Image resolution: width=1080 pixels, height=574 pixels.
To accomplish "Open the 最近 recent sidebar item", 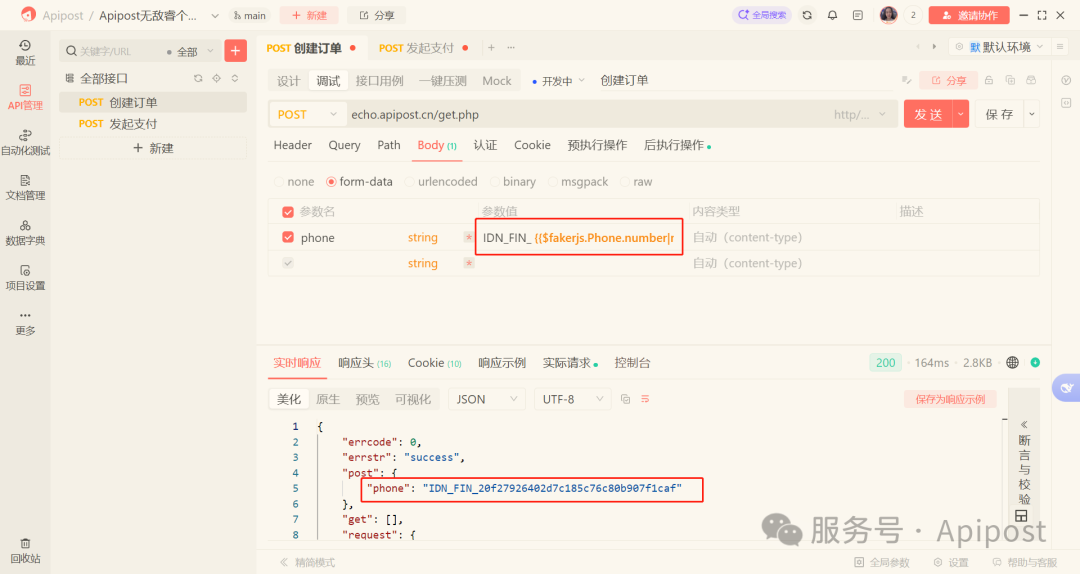I will pos(25,52).
